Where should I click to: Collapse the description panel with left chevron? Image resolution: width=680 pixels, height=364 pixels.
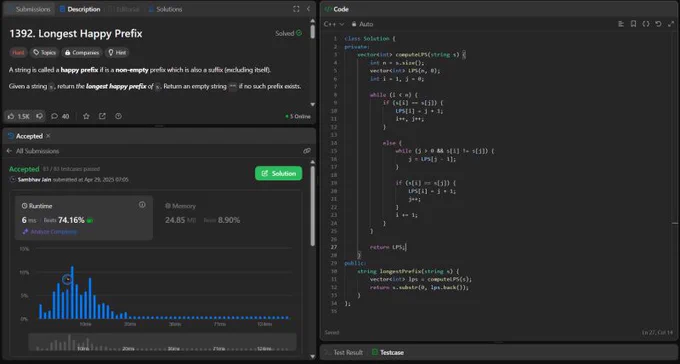pyautogui.click(x=308, y=9)
